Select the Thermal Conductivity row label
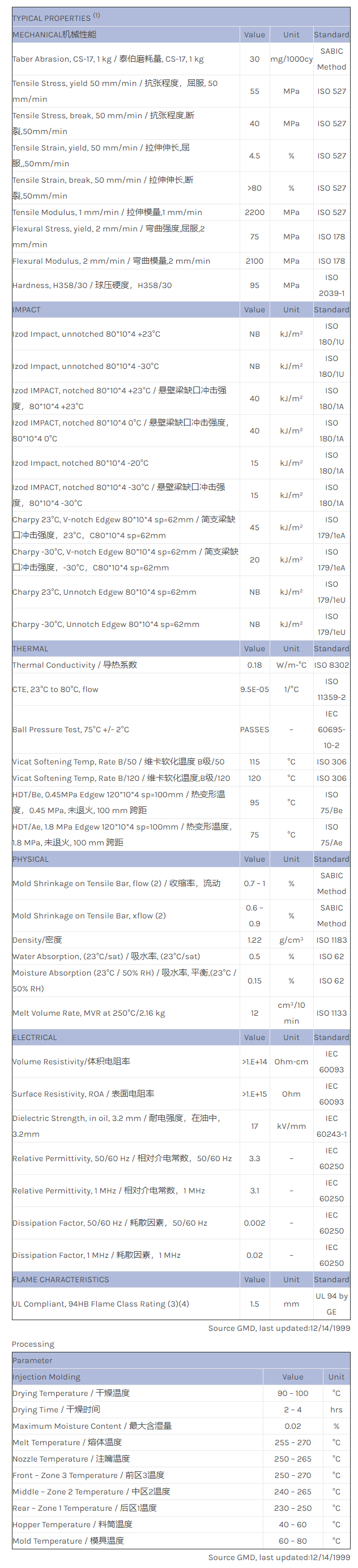The width and height of the screenshot is (358, 1568). pyautogui.click(x=75, y=665)
